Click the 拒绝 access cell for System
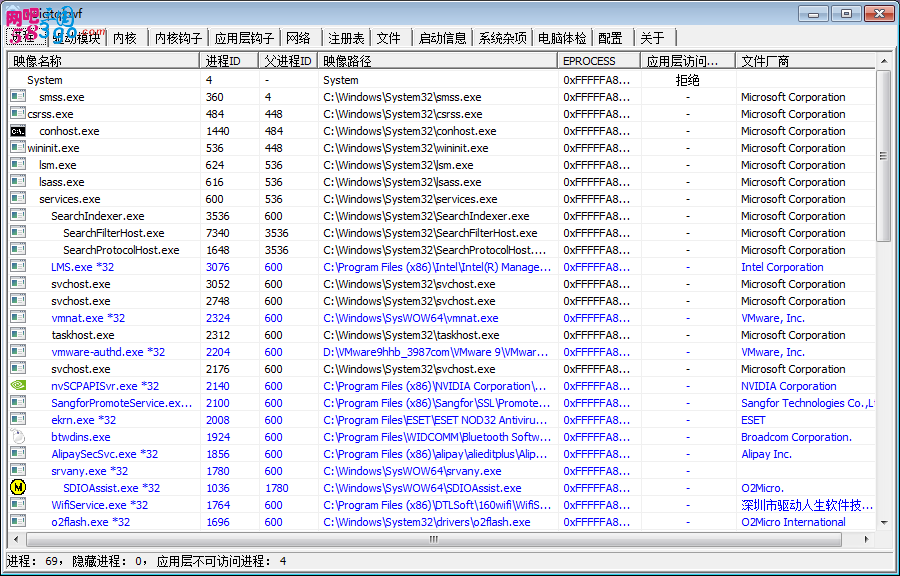This screenshot has height=576, width=900. click(x=687, y=80)
